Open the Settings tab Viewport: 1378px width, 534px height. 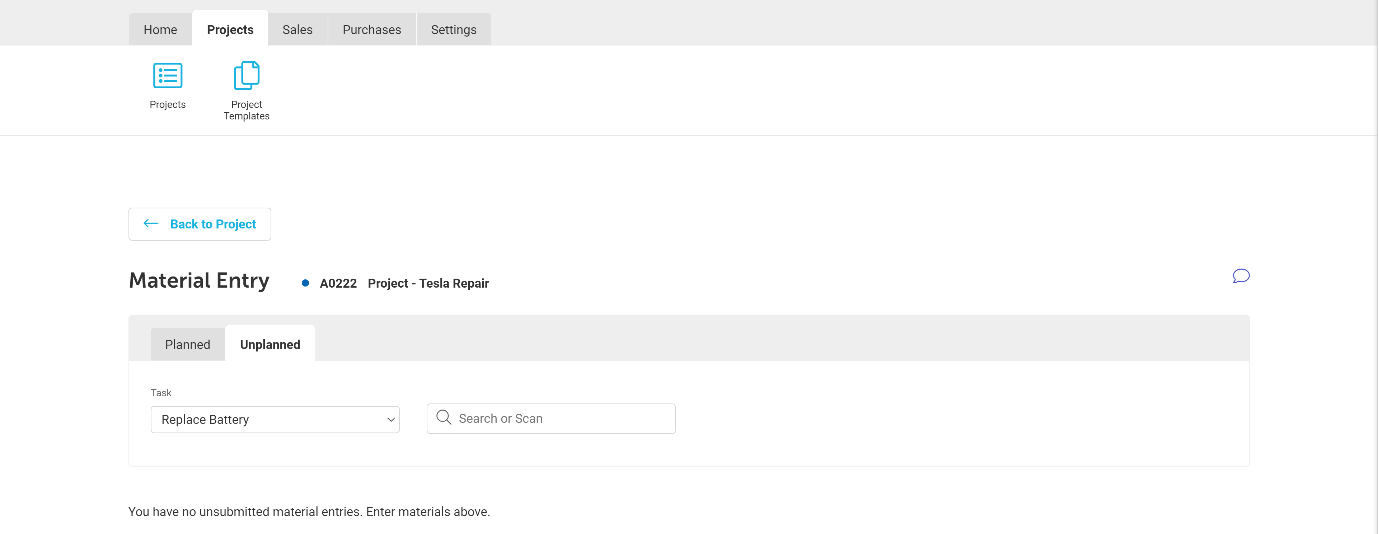pos(453,30)
